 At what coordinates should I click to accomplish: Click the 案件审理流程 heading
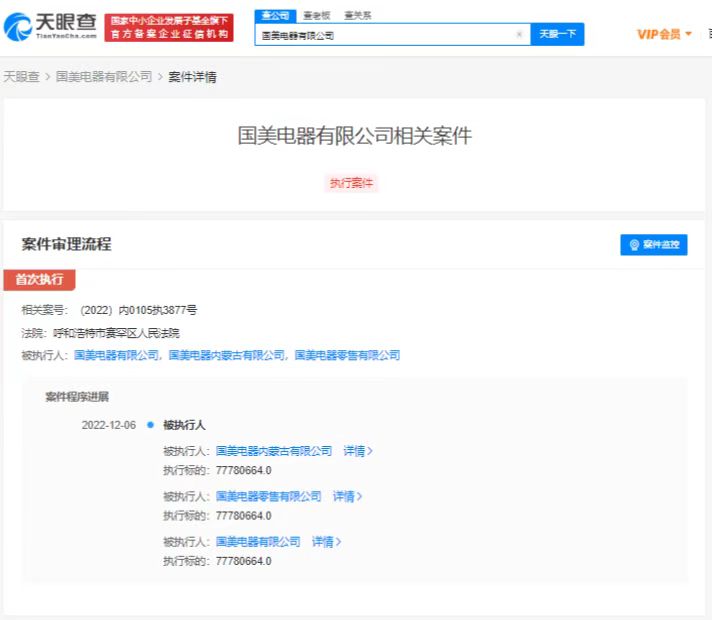tap(66, 244)
